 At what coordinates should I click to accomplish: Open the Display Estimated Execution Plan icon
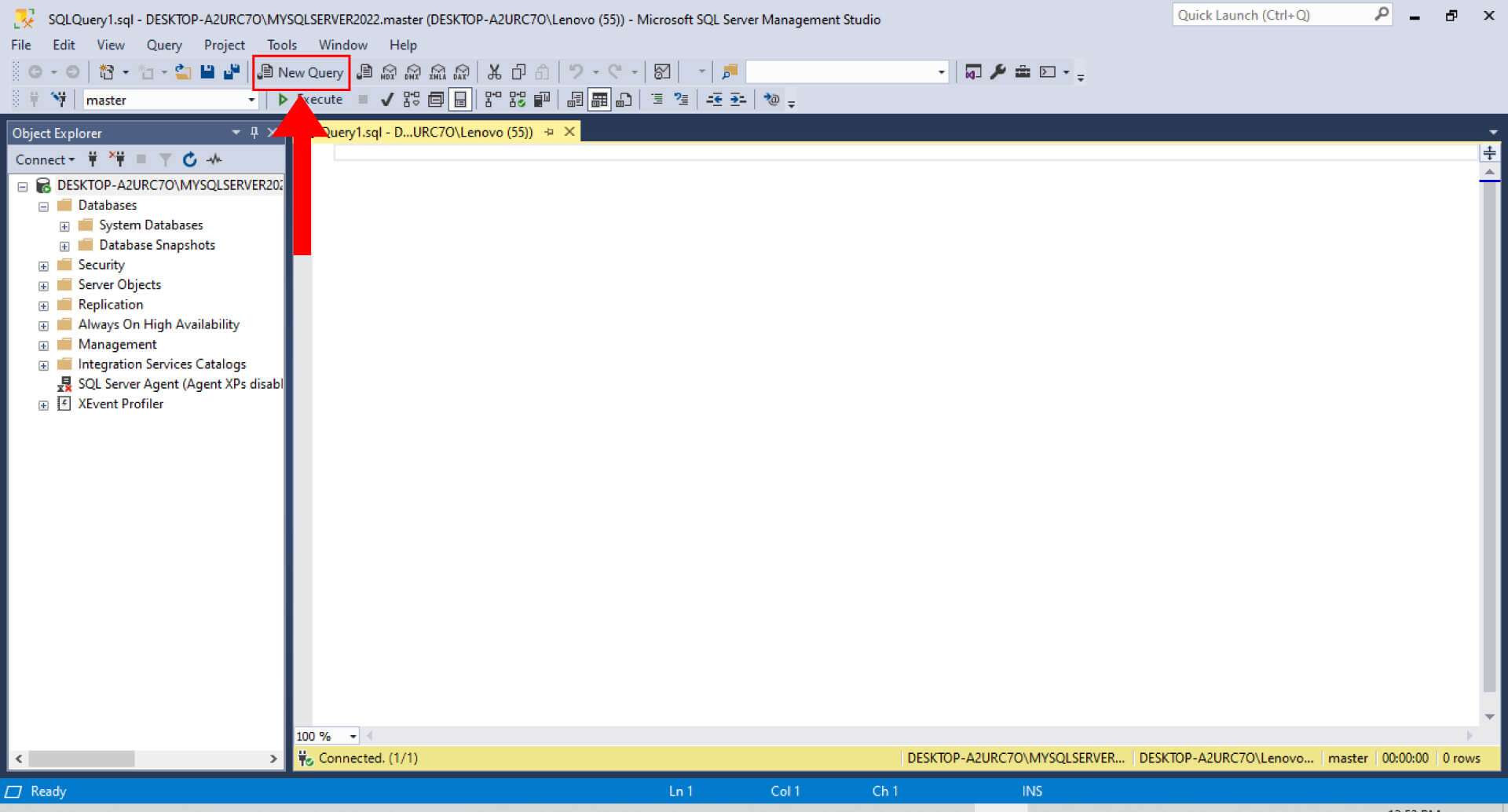[x=411, y=99]
